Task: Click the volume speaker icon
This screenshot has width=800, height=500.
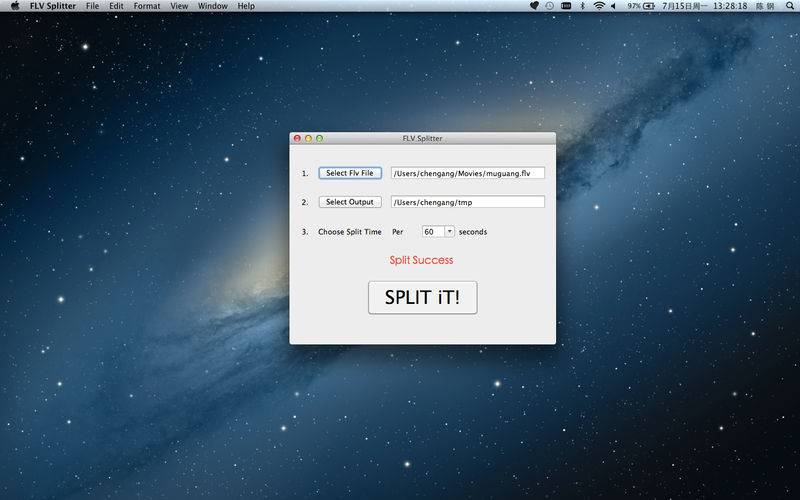Action: click(x=615, y=6)
